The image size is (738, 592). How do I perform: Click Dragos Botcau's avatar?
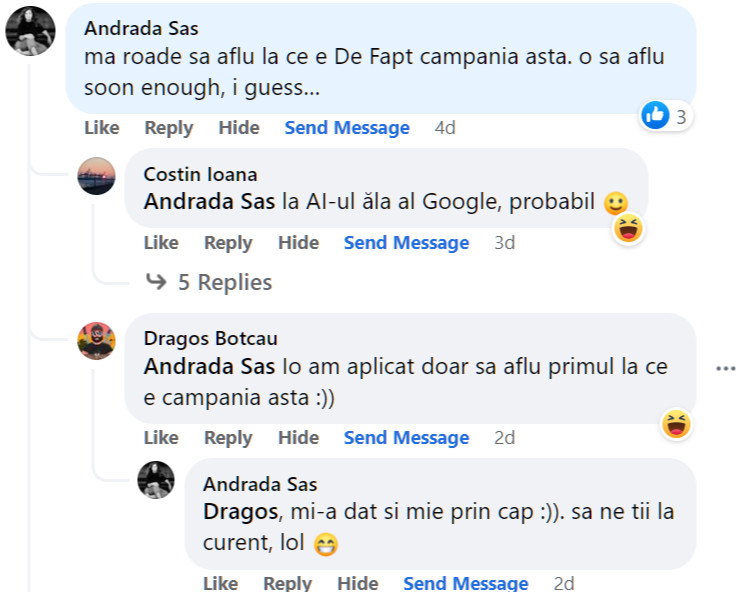pyautogui.click(x=97, y=341)
